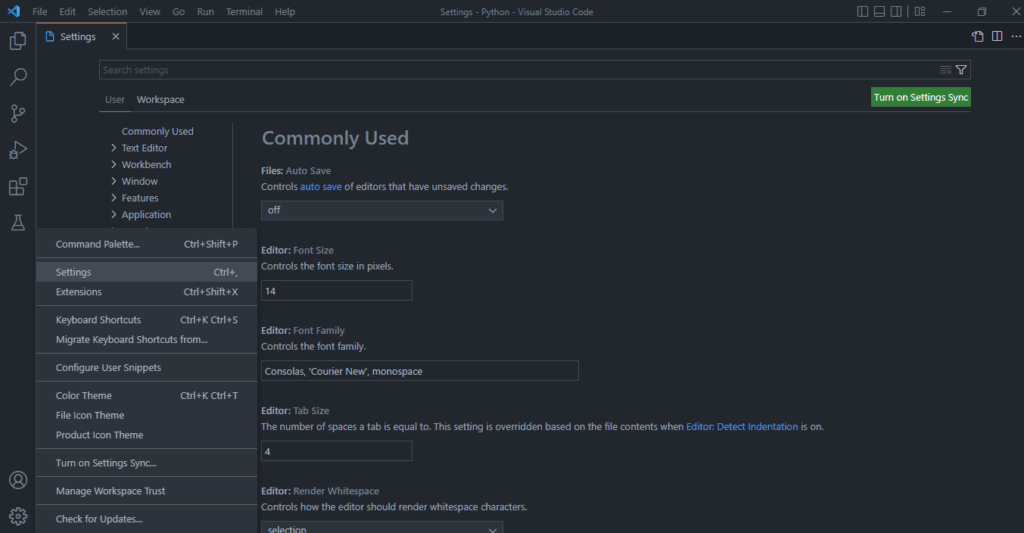Click the VS Code logo icon
This screenshot has height=533, width=1024.
pyautogui.click(x=14, y=12)
